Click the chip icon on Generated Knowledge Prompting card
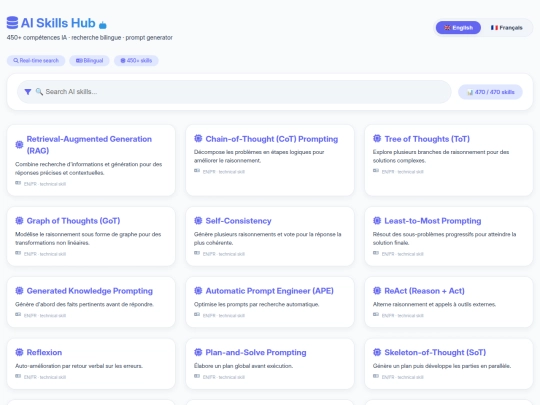This screenshot has height=405, width=540. pyautogui.click(x=19, y=291)
